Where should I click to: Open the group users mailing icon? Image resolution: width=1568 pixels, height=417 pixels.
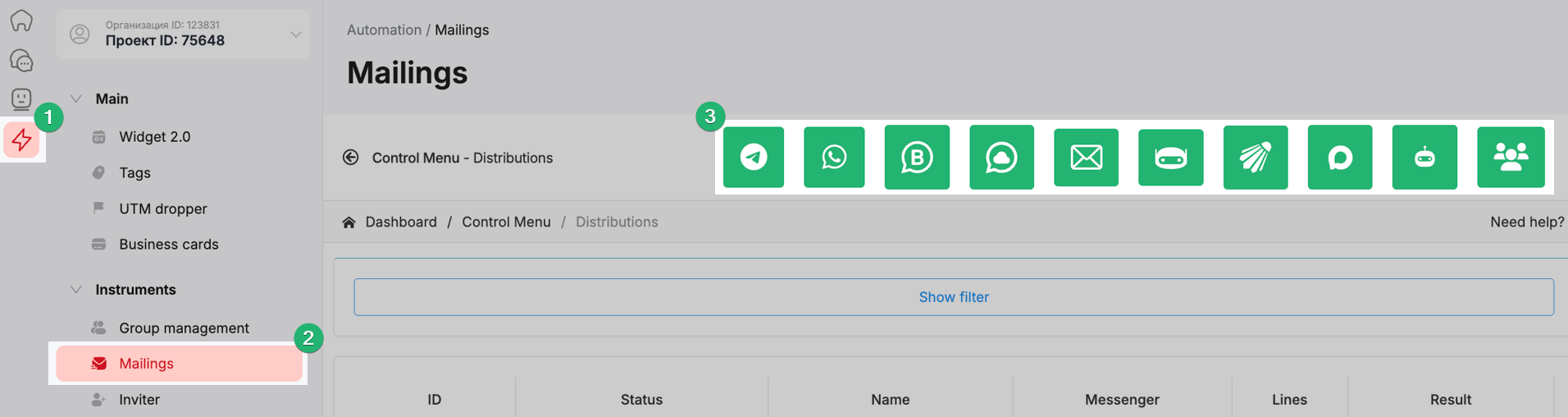tap(1510, 157)
